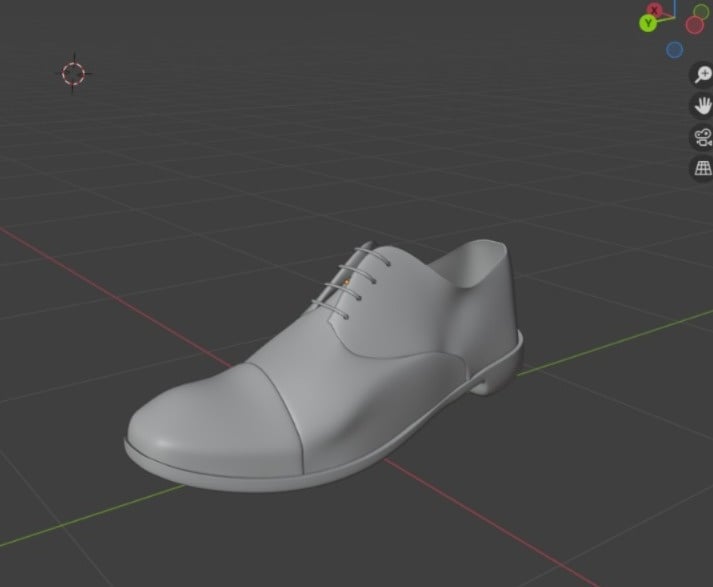Click the zoom magnifier icon in the viewport
713x587 pixels.
pos(703,75)
